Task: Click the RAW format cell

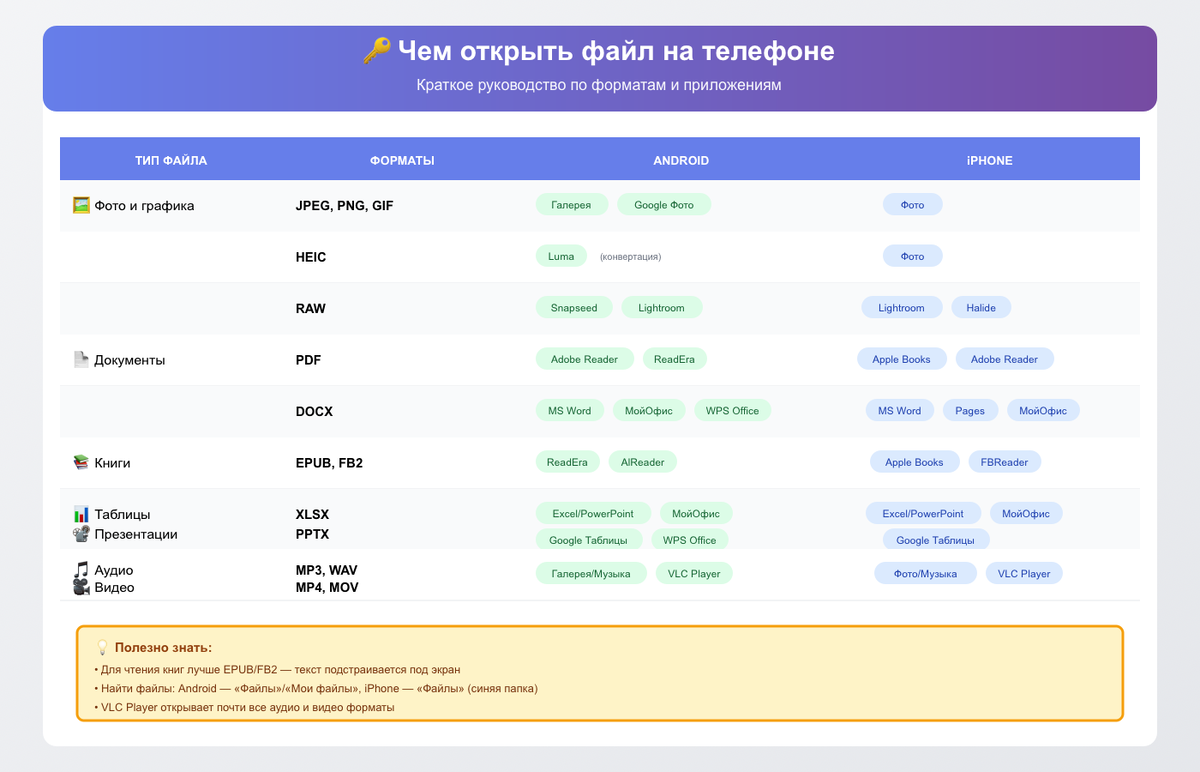Action: [x=311, y=309]
